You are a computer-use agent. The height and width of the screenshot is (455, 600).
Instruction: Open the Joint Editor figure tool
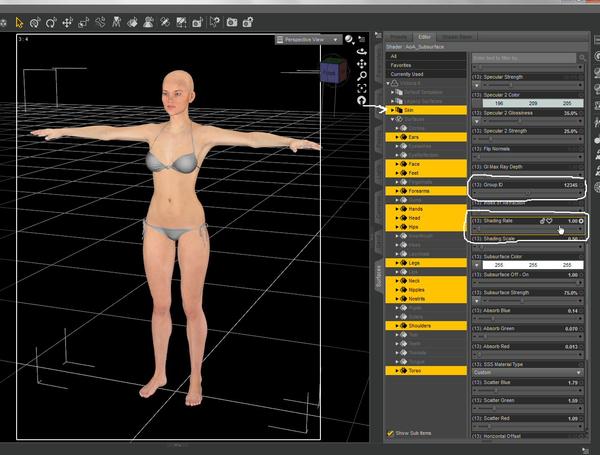tap(116, 23)
